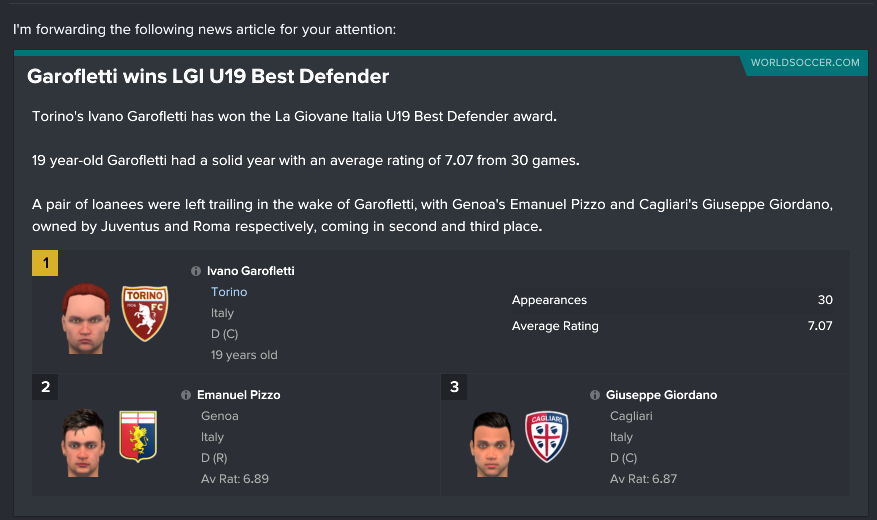Click info icon beside Giuseppe Giordano
Viewport: 877px width, 520px height.
(x=595, y=395)
